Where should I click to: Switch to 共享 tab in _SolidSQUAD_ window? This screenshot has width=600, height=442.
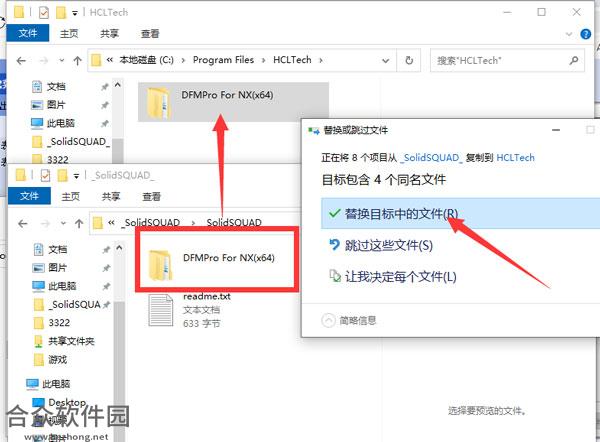click(x=111, y=196)
